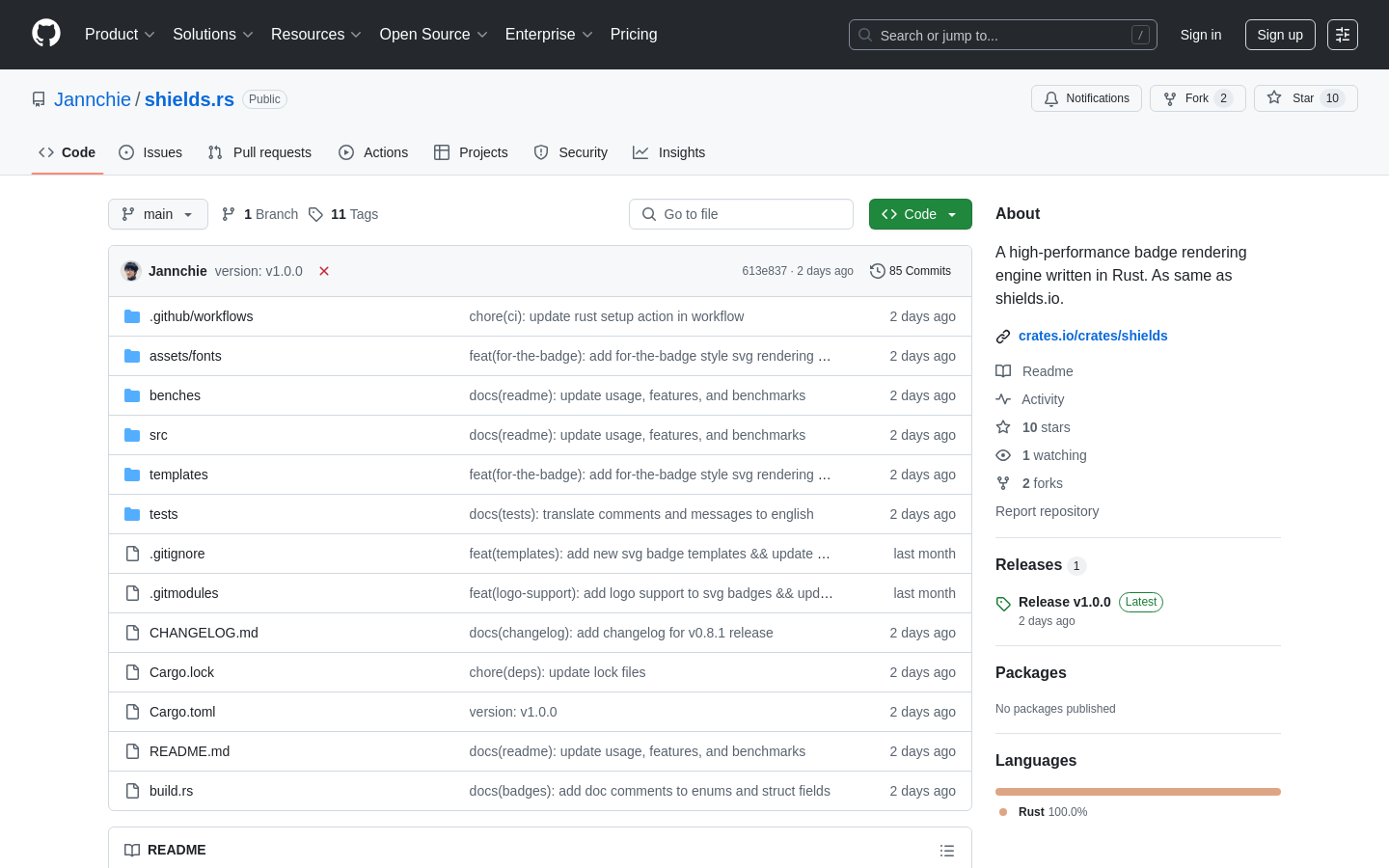The height and width of the screenshot is (868, 1389).
Task: Open the main branch selector dropdown
Action: pyautogui.click(x=158, y=214)
